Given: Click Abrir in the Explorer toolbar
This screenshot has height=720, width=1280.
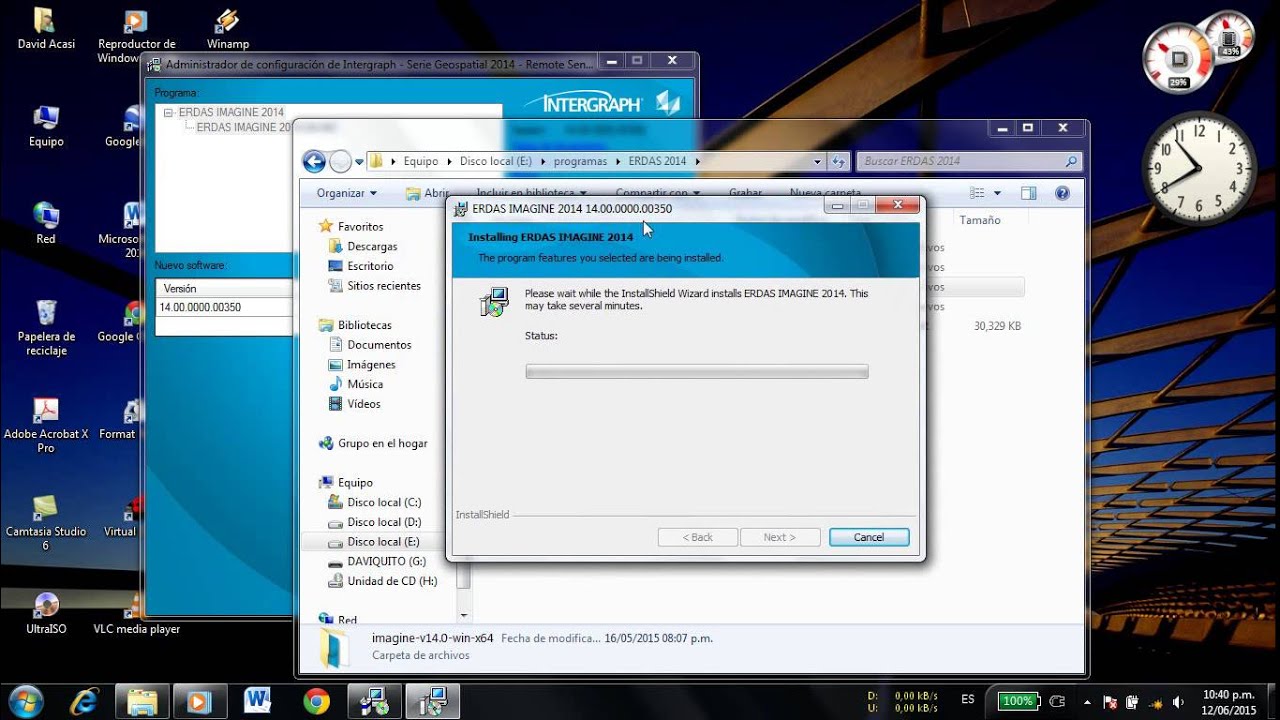Looking at the screenshot, I should [428, 193].
